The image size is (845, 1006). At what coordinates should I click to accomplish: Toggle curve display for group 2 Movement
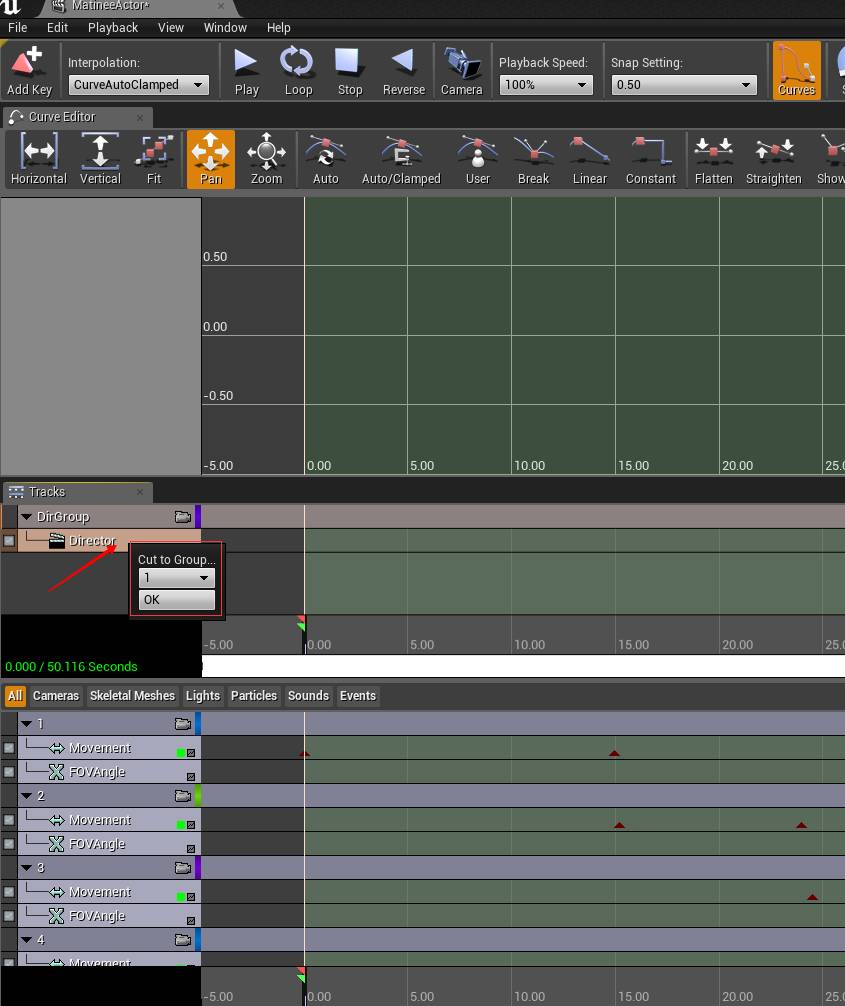click(x=191, y=825)
